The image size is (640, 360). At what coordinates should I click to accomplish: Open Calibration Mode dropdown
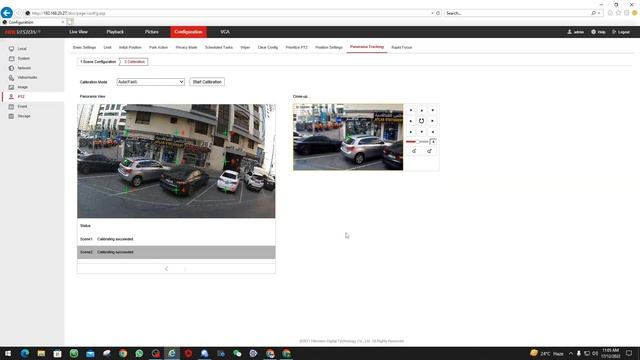point(151,82)
